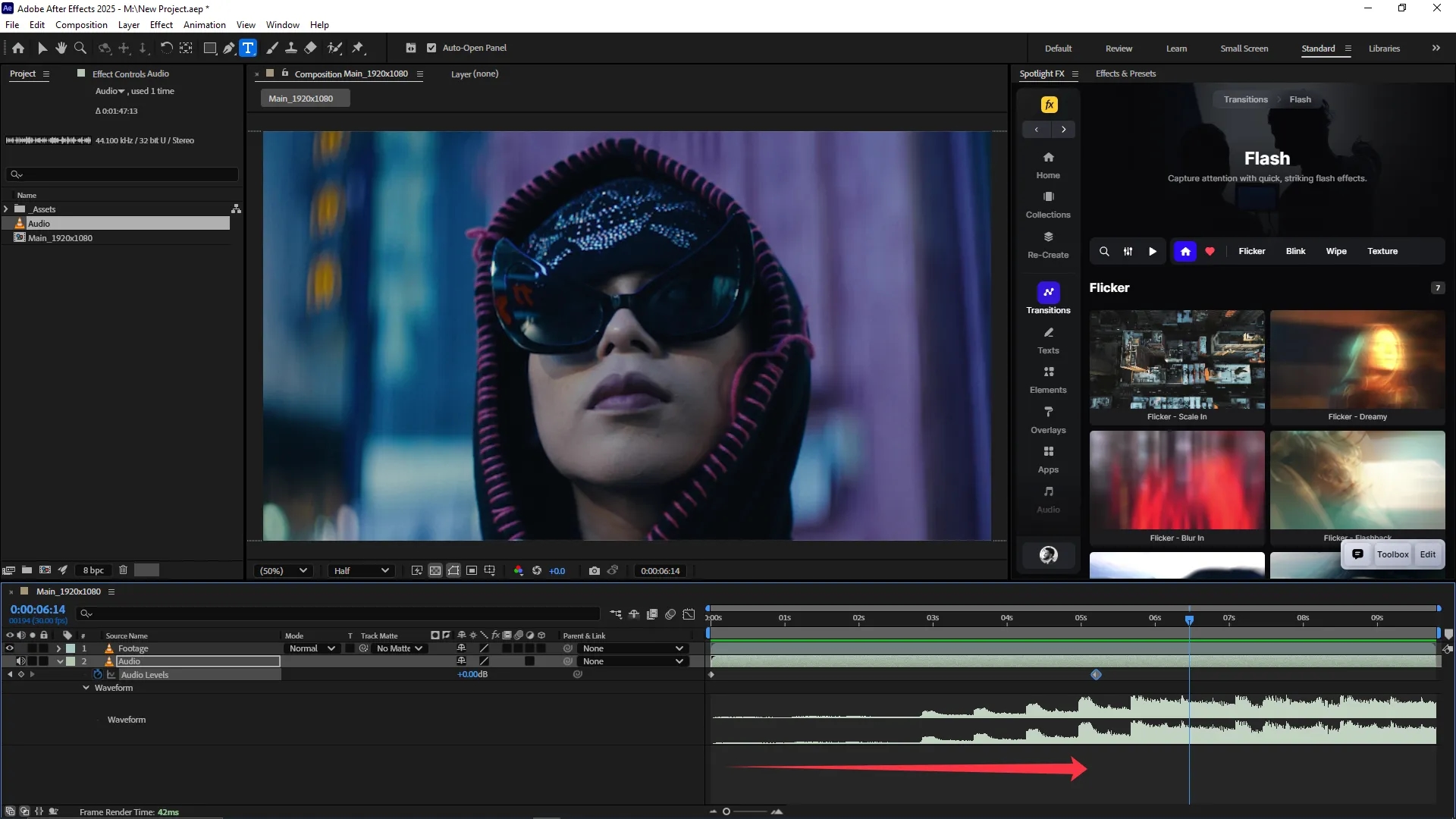Select the Blink filter category
The width and height of the screenshot is (1456, 819).
[1295, 252]
